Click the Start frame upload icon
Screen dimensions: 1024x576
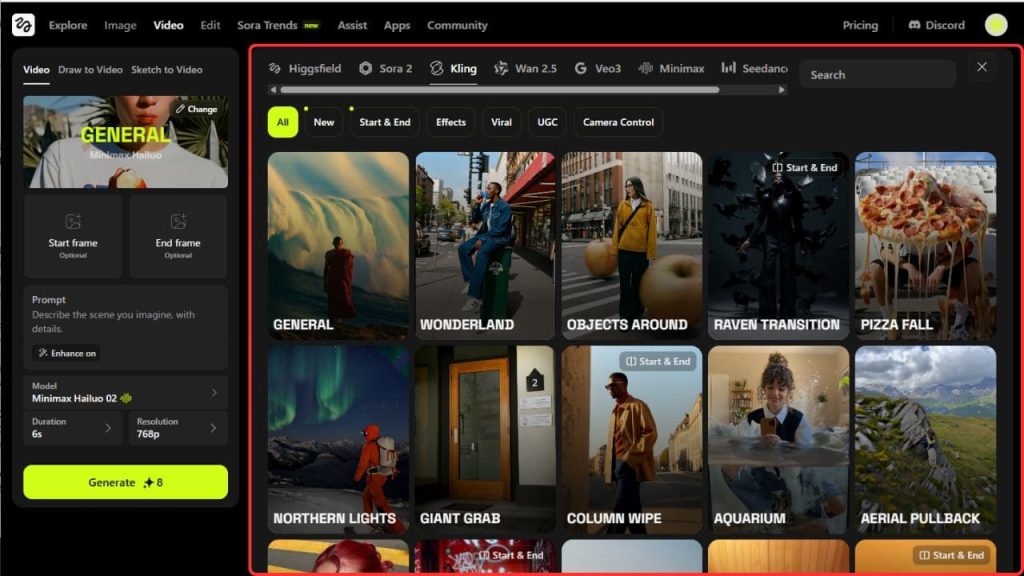(x=73, y=222)
